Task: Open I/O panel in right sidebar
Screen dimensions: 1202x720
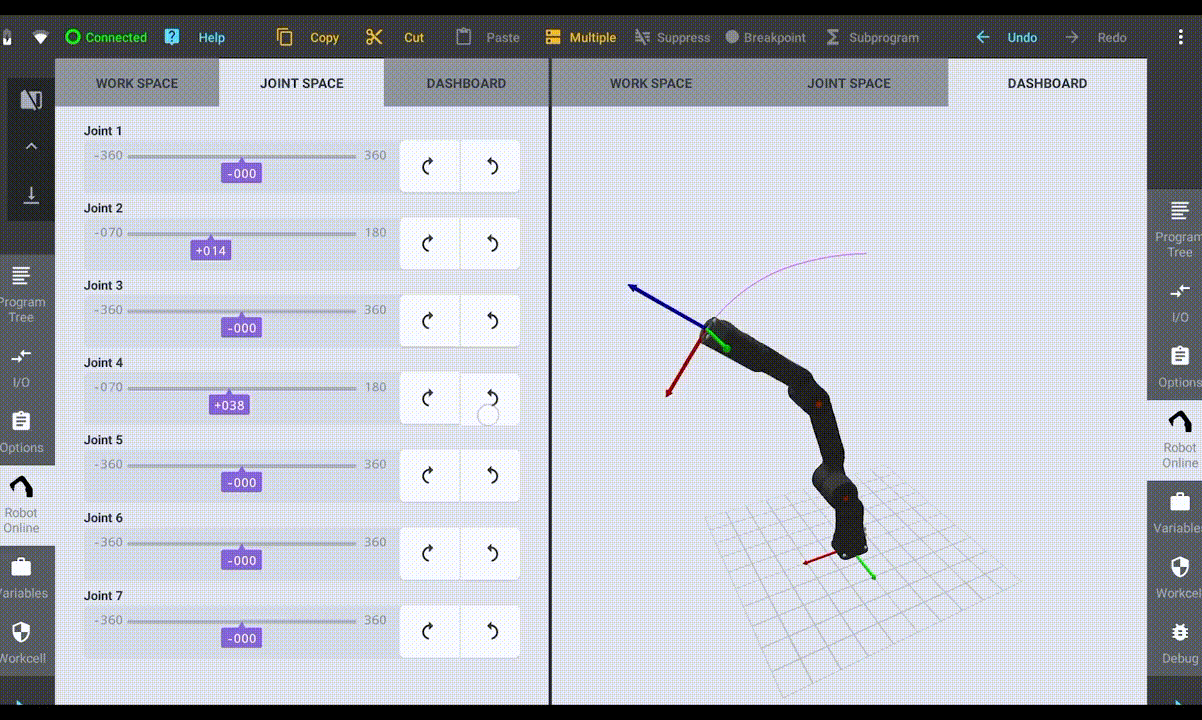Action: pyautogui.click(x=1180, y=301)
